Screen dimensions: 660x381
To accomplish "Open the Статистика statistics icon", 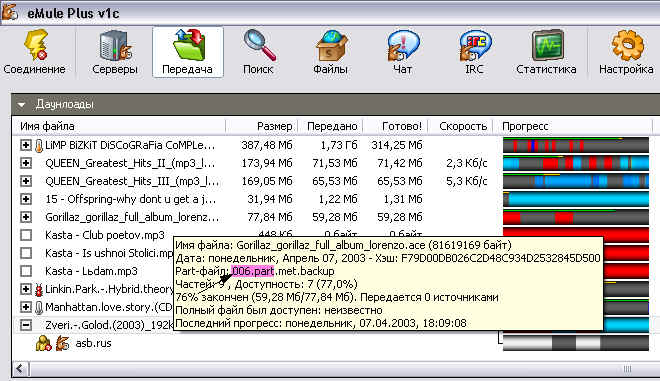I will click(x=546, y=52).
